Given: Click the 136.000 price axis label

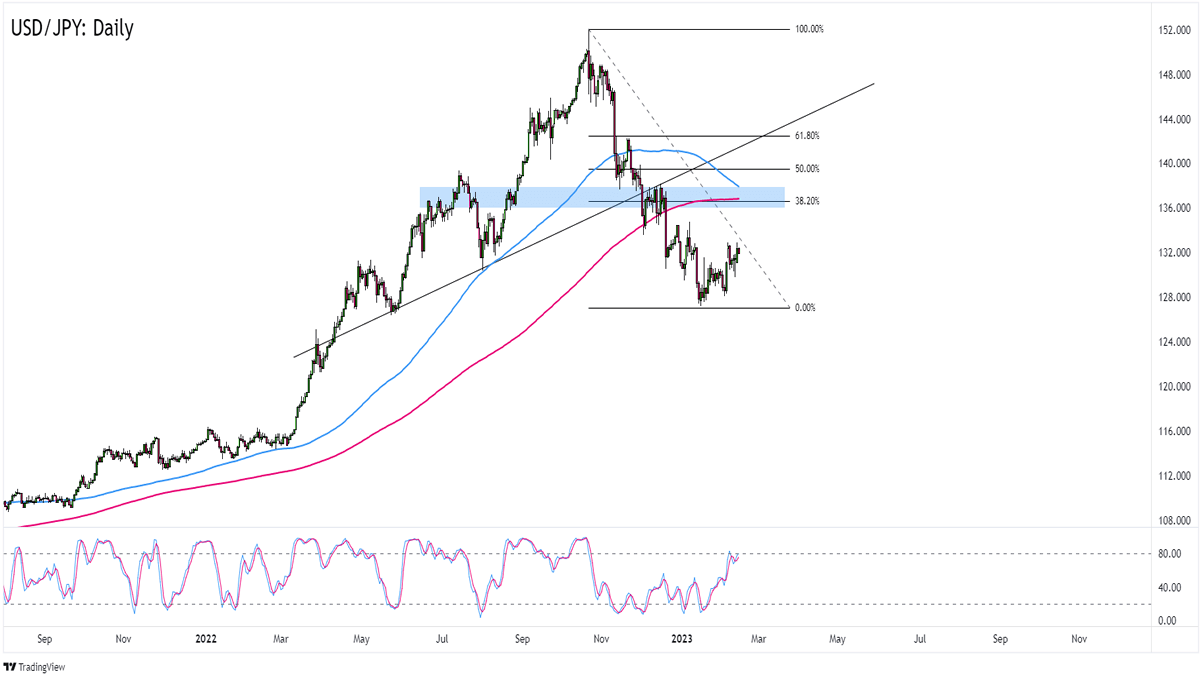Looking at the screenshot, I should (x=1169, y=208).
